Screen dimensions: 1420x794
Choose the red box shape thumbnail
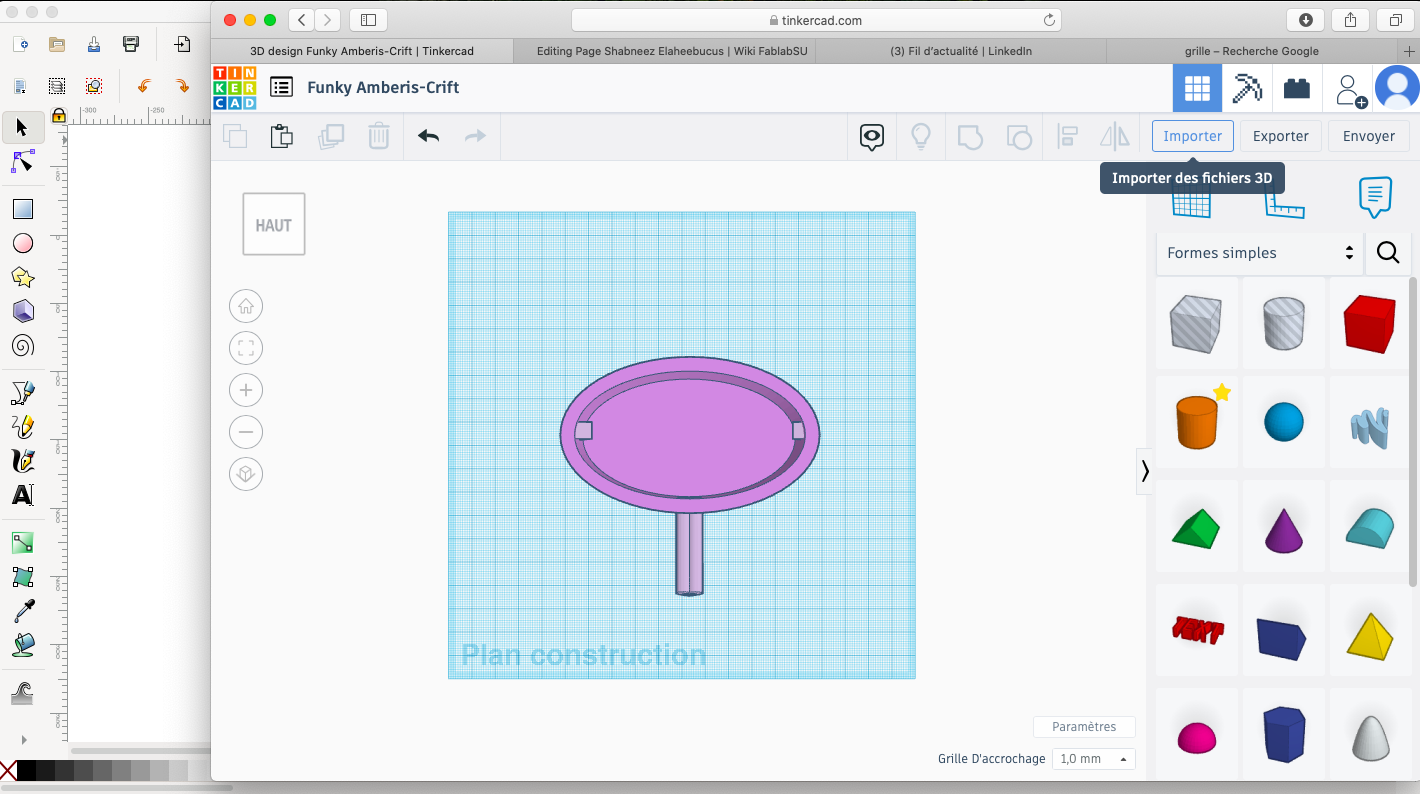point(1369,323)
